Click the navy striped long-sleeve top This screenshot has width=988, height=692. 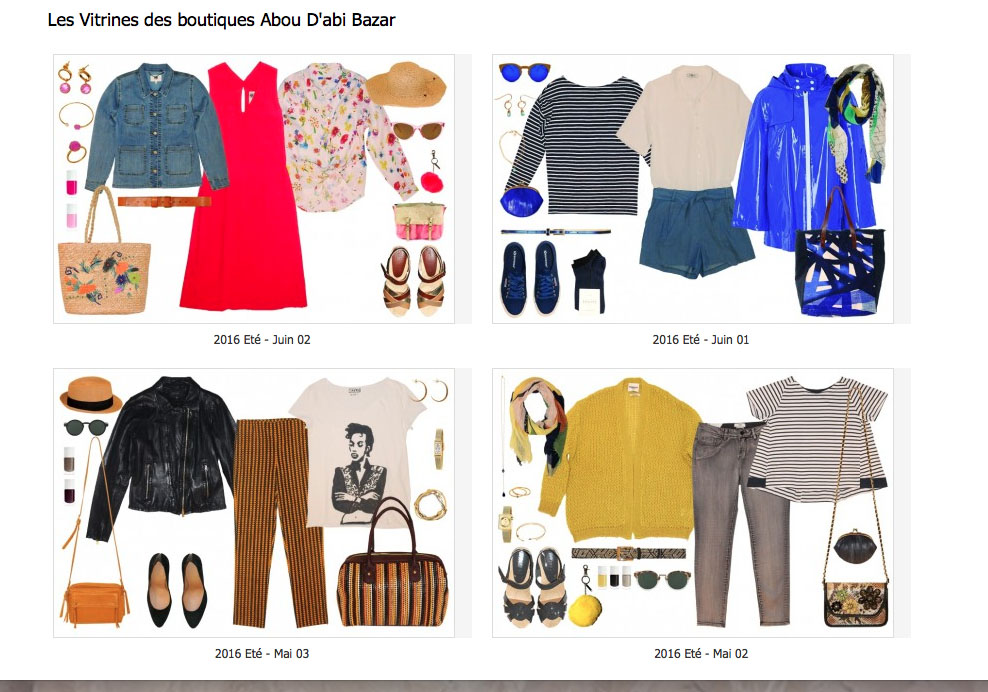577,146
